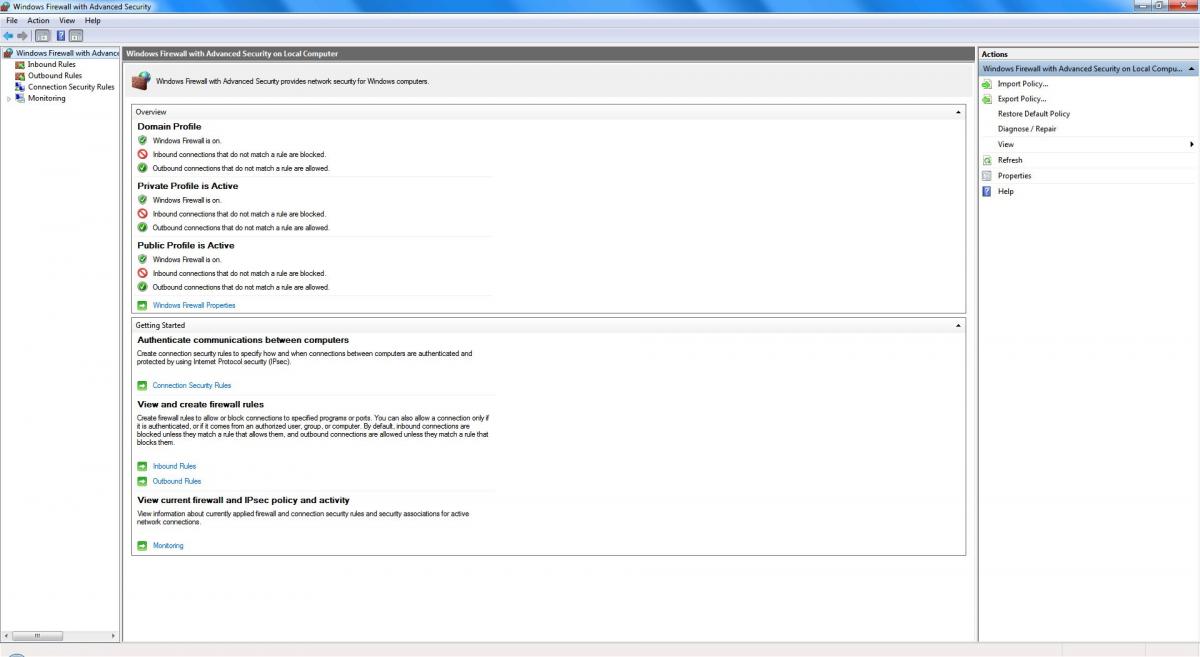
Task: Open the Help menu
Action: coord(93,20)
